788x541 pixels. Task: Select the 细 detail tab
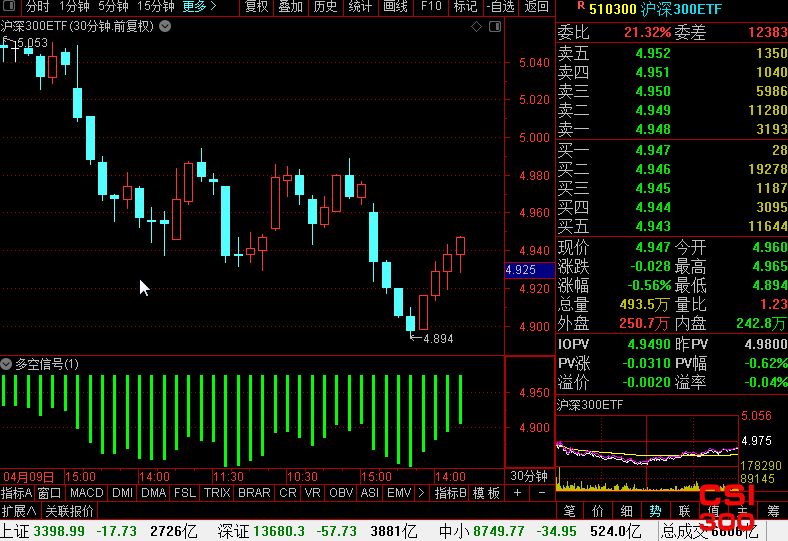627,511
